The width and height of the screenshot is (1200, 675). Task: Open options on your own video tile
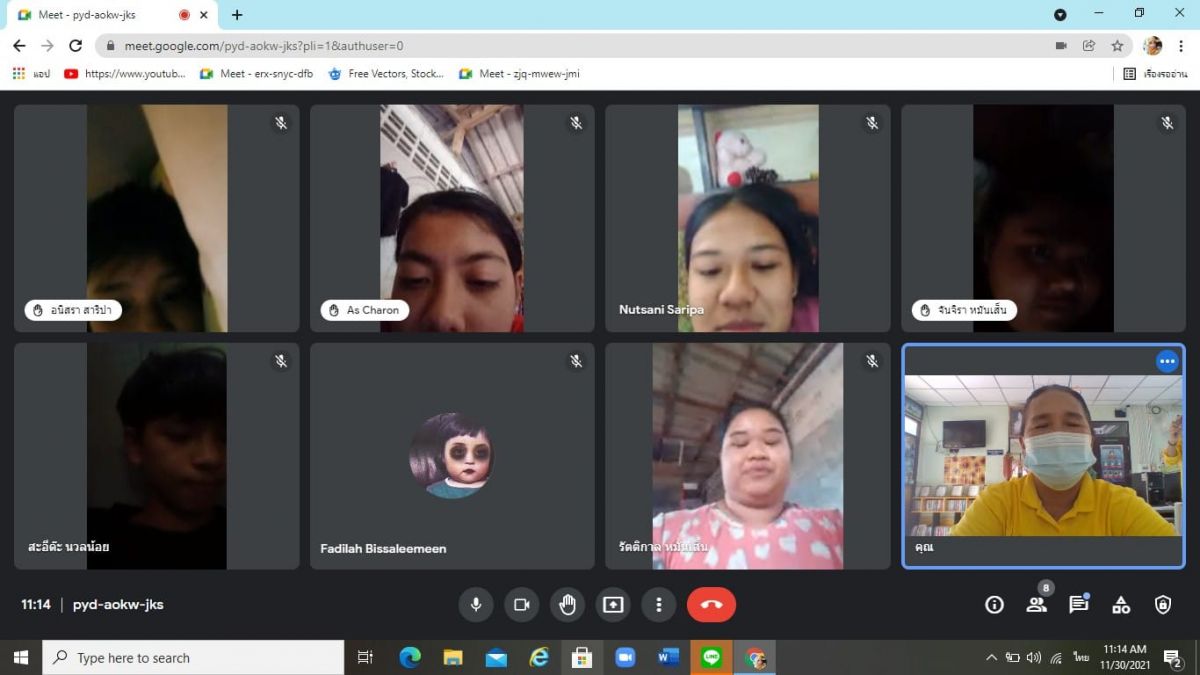pyautogui.click(x=1167, y=361)
